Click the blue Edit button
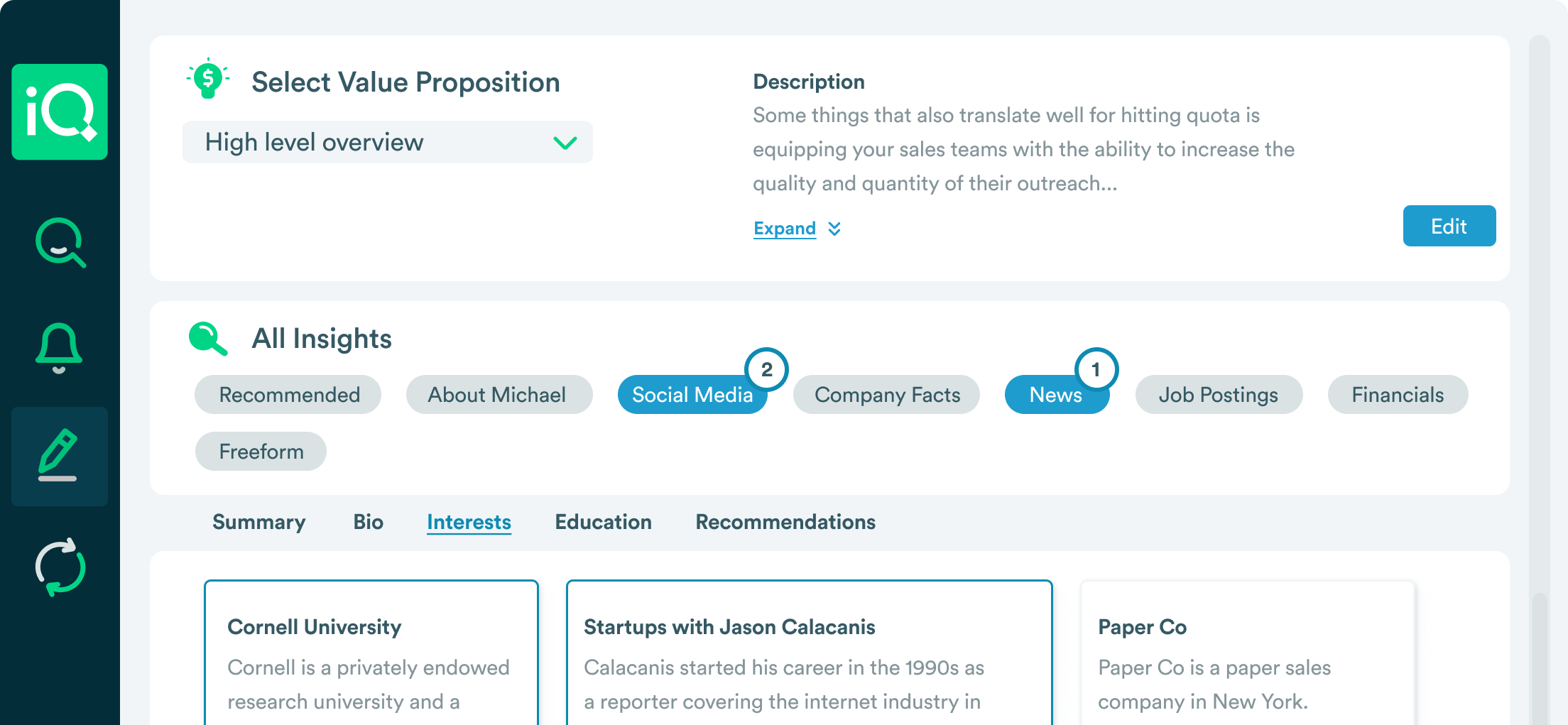 (x=1449, y=226)
